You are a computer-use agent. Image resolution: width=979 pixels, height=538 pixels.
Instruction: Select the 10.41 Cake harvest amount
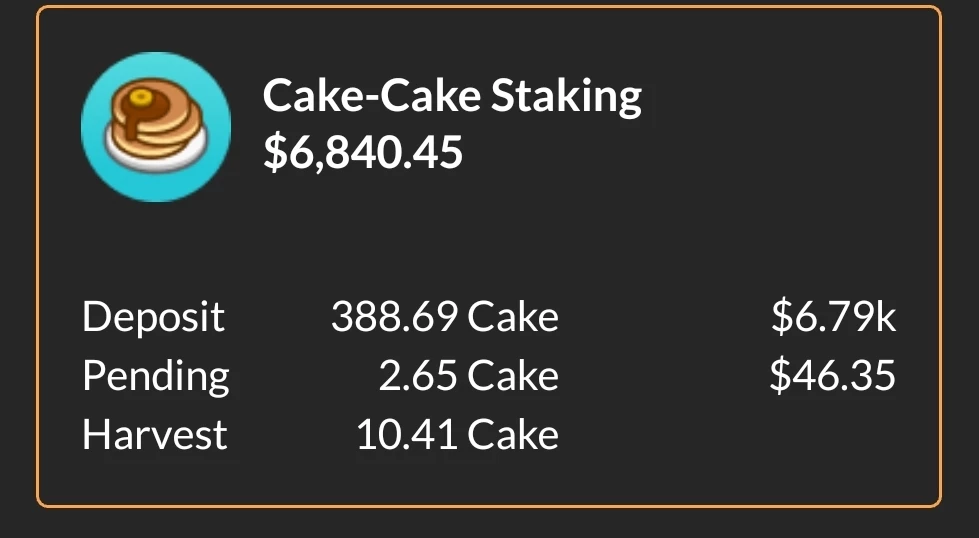(x=457, y=435)
